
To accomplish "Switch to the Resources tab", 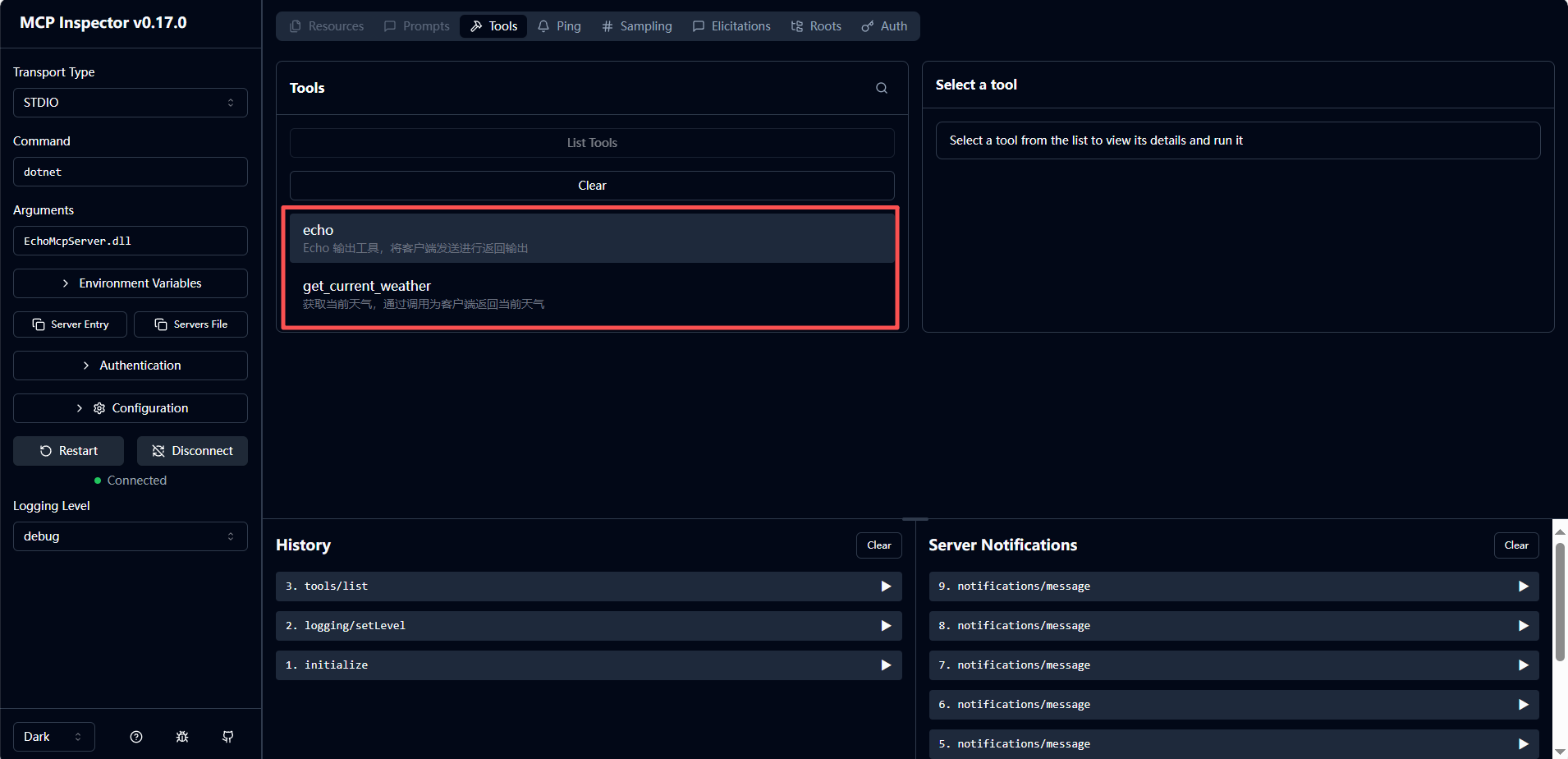I will click(x=327, y=26).
